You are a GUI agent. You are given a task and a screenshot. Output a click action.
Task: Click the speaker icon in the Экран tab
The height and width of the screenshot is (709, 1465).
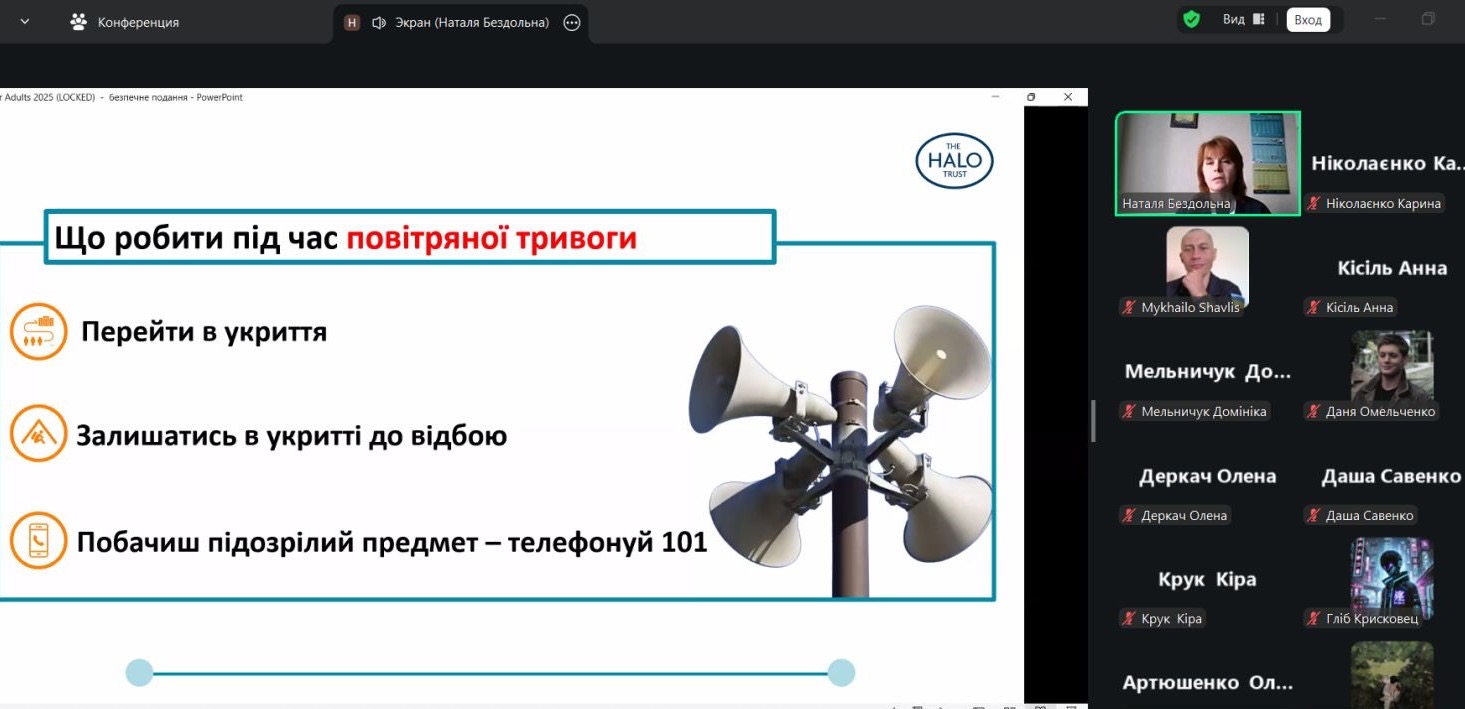(x=379, y=22)
